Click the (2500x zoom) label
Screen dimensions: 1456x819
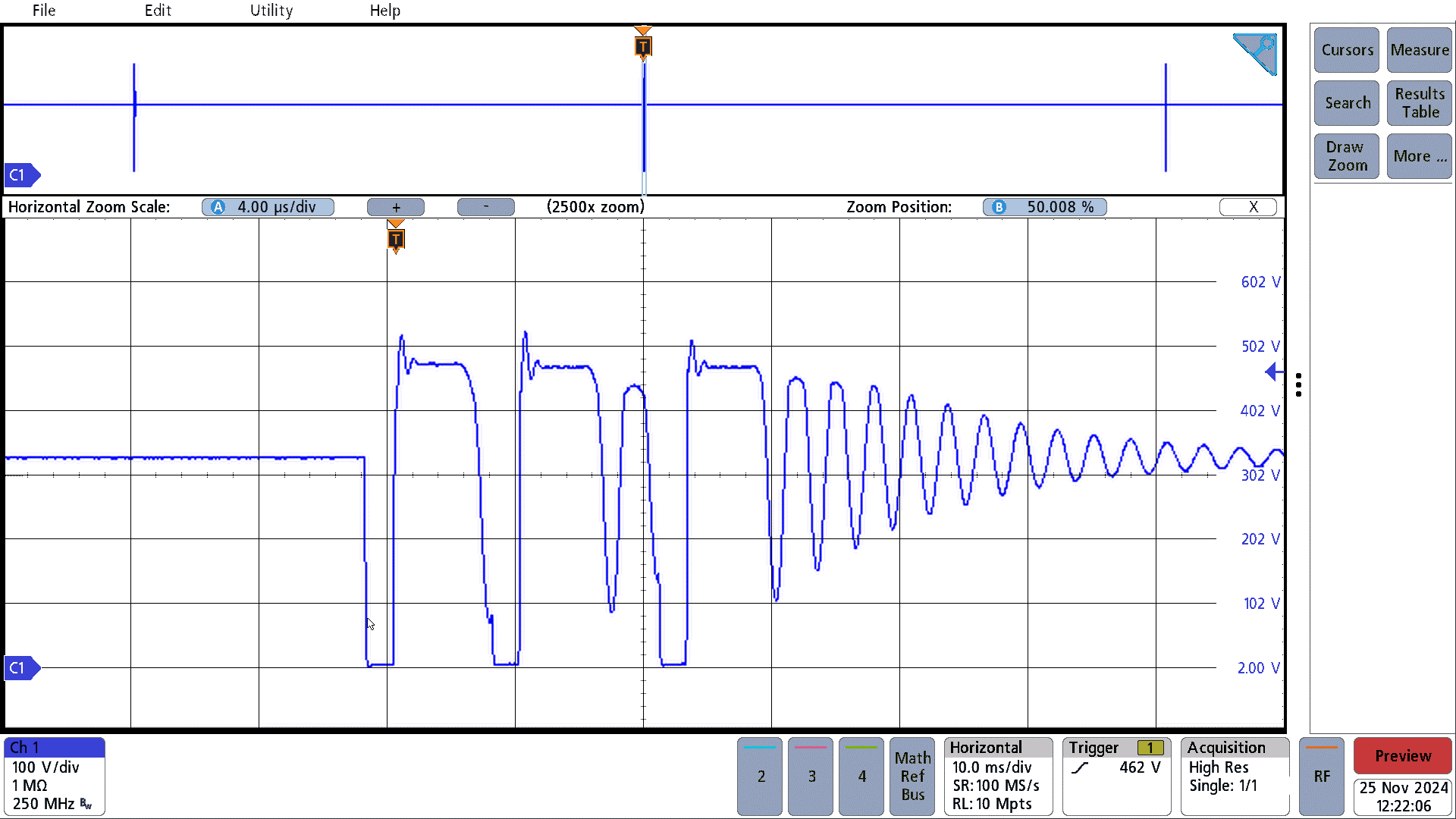[595, 207]
